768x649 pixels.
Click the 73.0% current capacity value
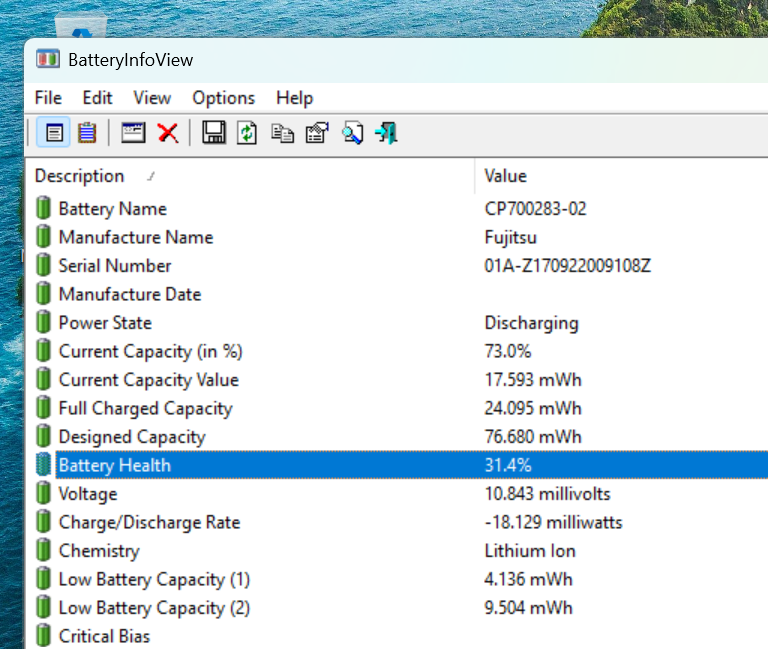click(x=508, y=351)
